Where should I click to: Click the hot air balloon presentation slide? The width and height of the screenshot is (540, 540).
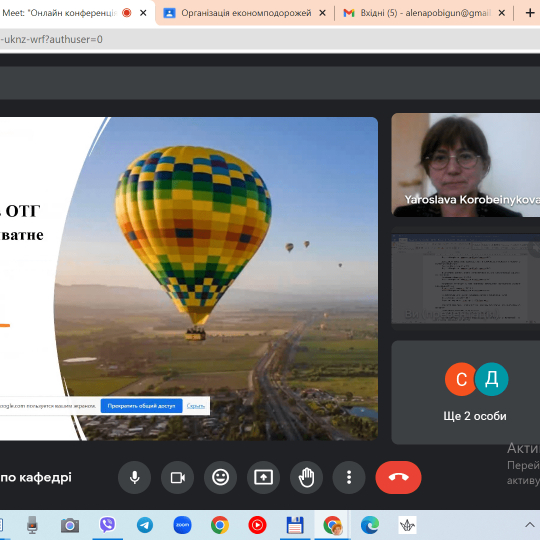189,279
